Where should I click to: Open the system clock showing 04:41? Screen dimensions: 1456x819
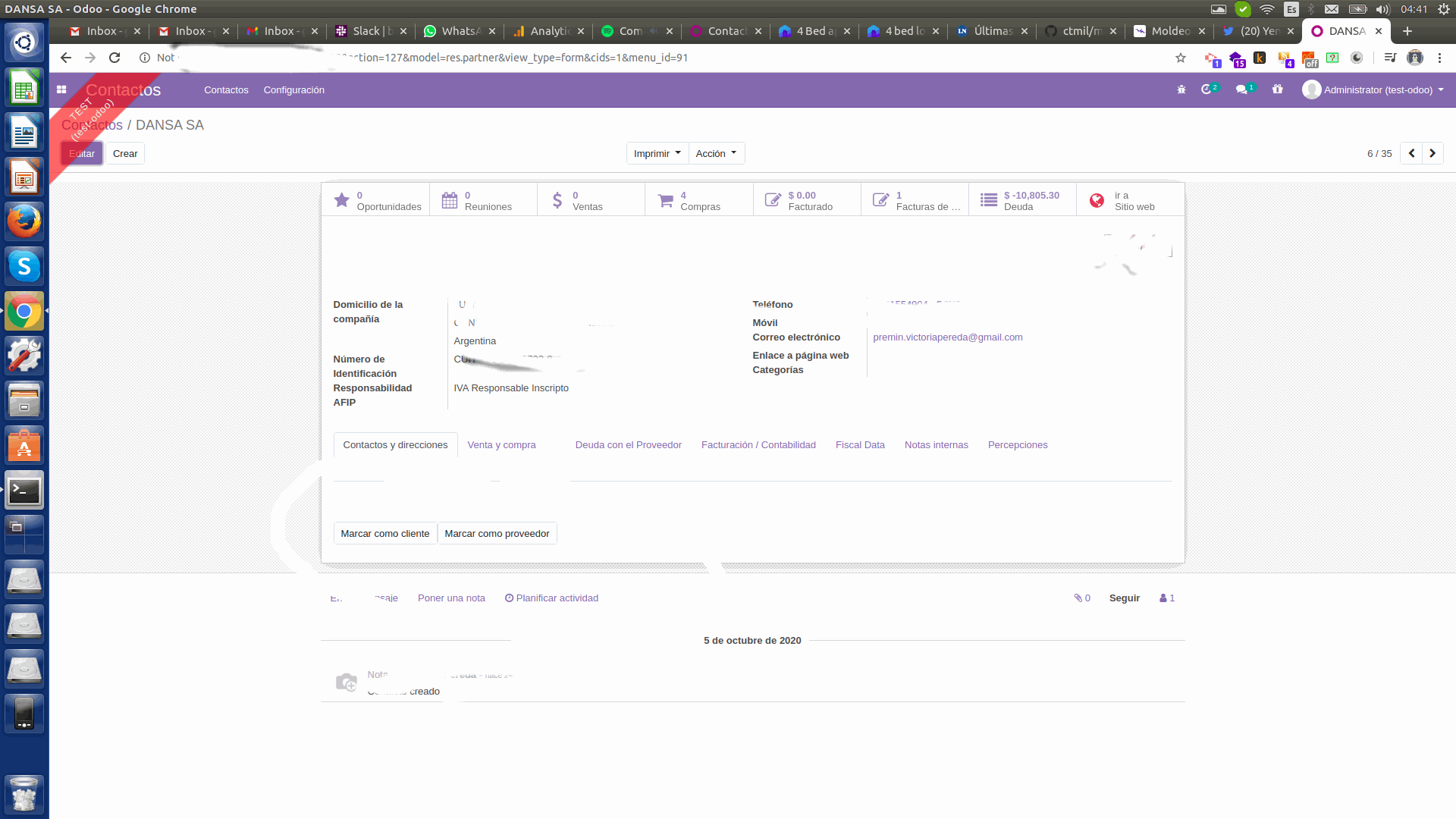pos(1414,9)
